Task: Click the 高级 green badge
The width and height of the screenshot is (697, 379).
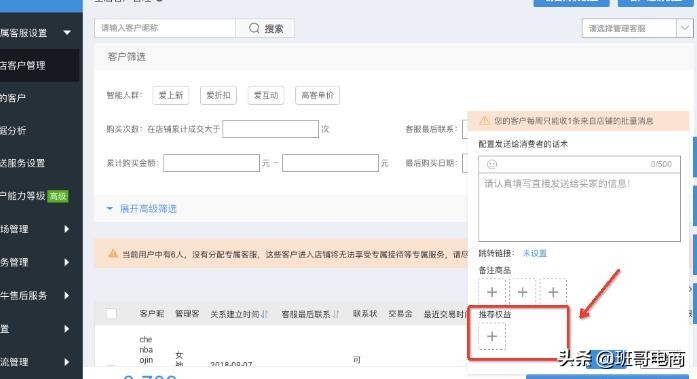Action: coord(58,196)
